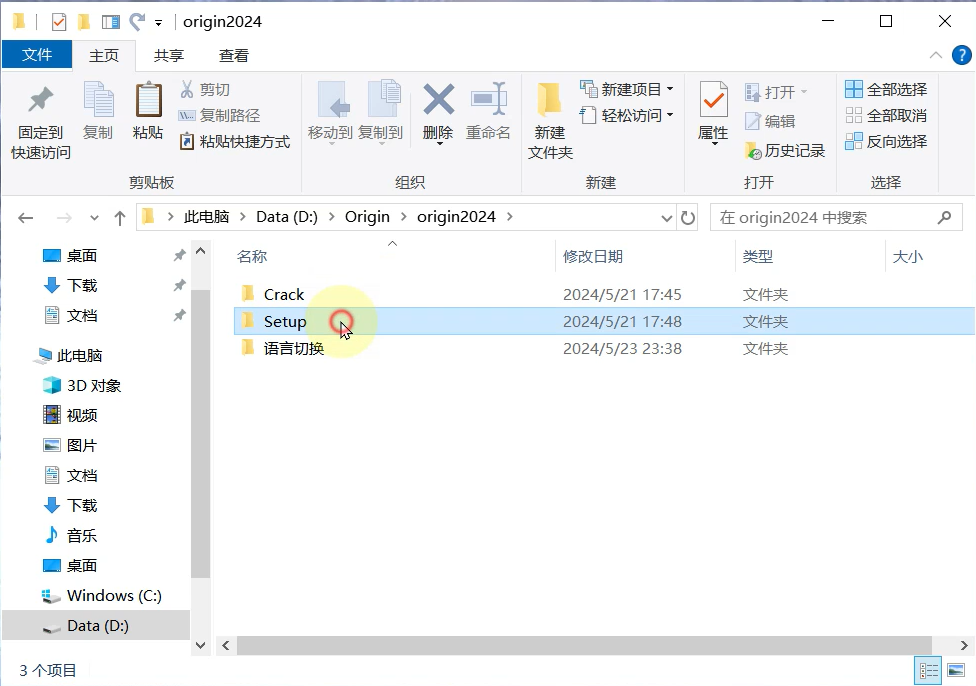Open Properties (属性) of selection

(x=713, y=113)
